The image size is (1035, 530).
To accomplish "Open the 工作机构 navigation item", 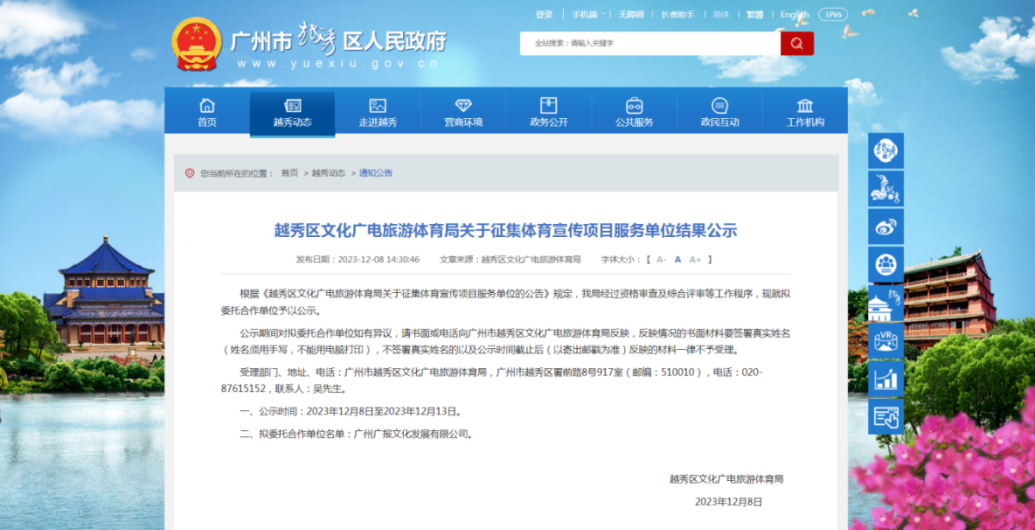I will click(x=805, y=112).
